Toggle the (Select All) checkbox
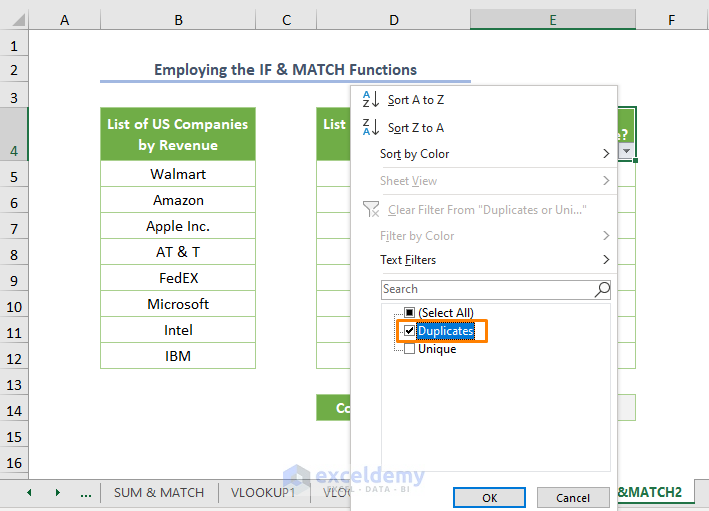 click(409, 312)
